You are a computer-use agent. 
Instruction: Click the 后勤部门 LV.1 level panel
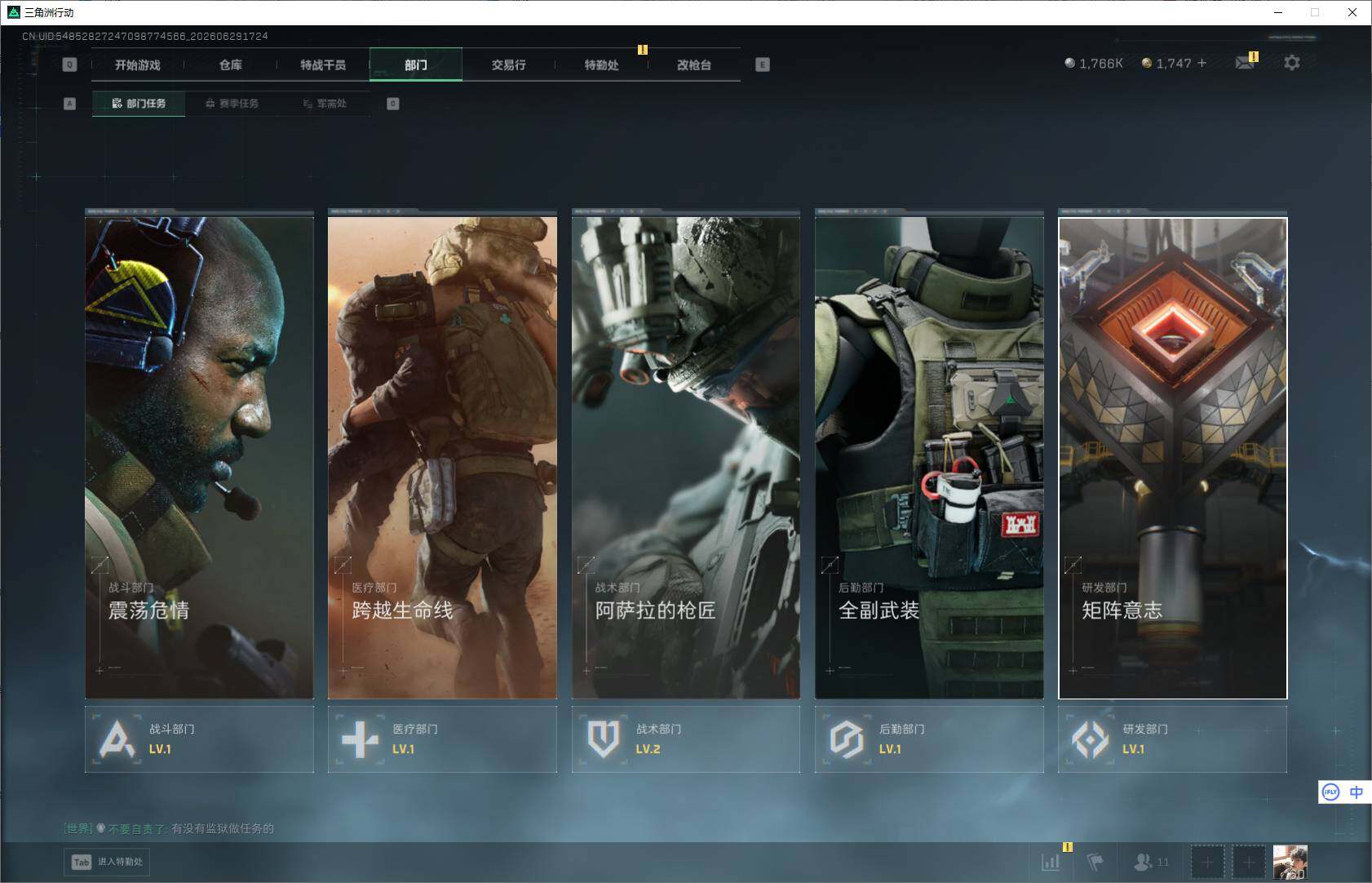[929, 739]
